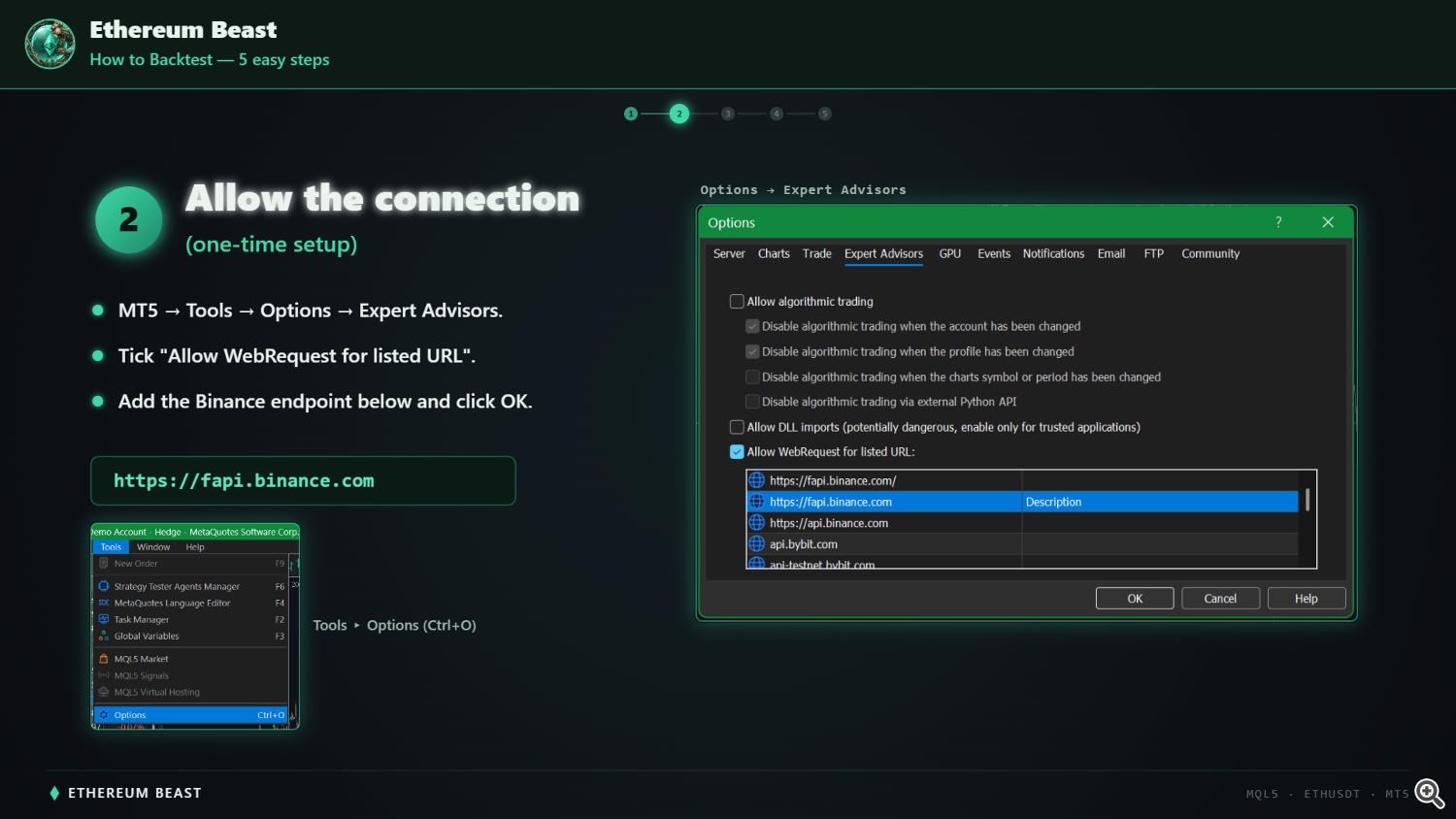Screen dimensions: 1456x819
Task: Select the FTP tab
Action: coord(1153,254)
